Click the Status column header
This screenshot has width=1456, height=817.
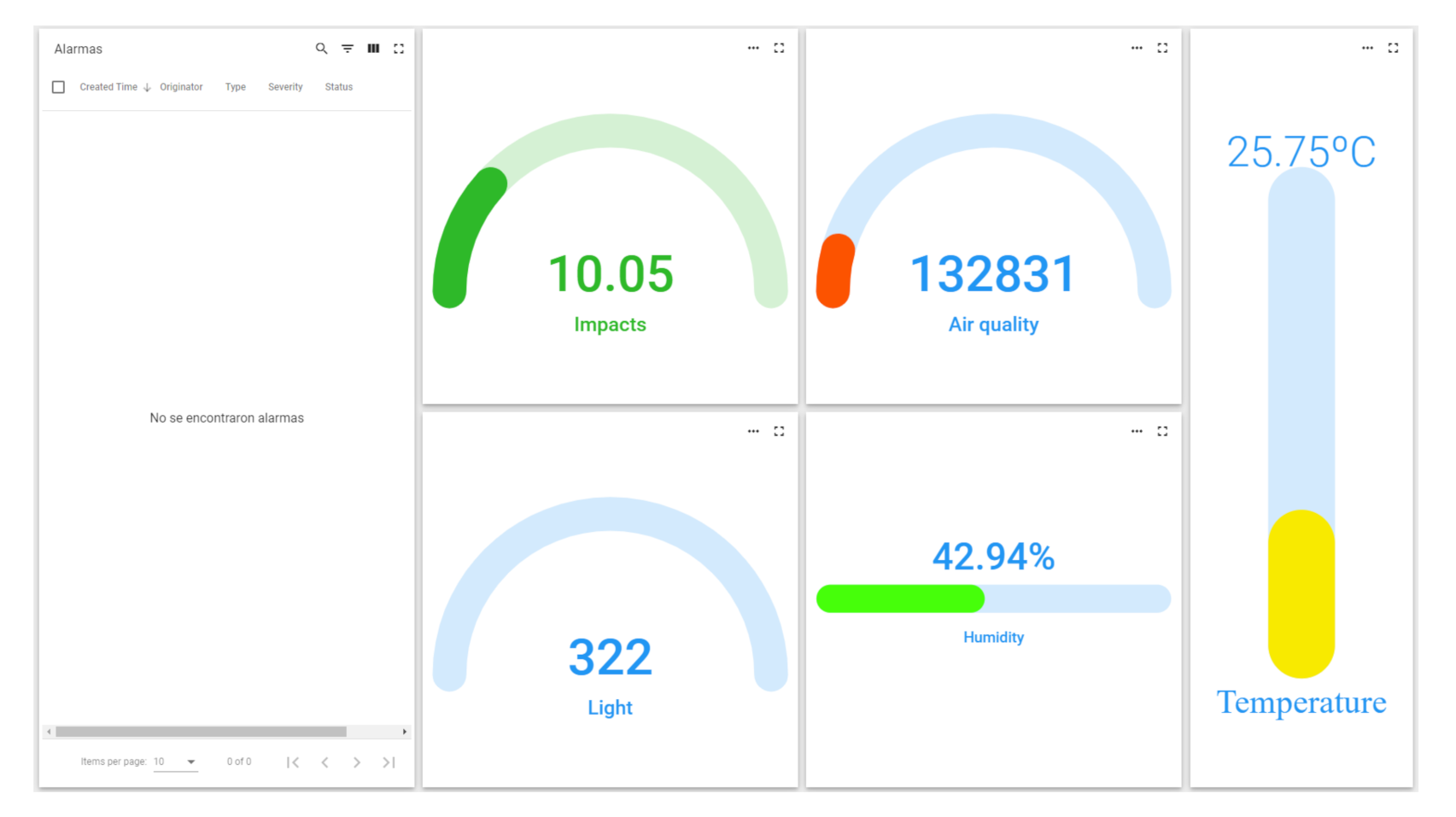click(338, 87)
